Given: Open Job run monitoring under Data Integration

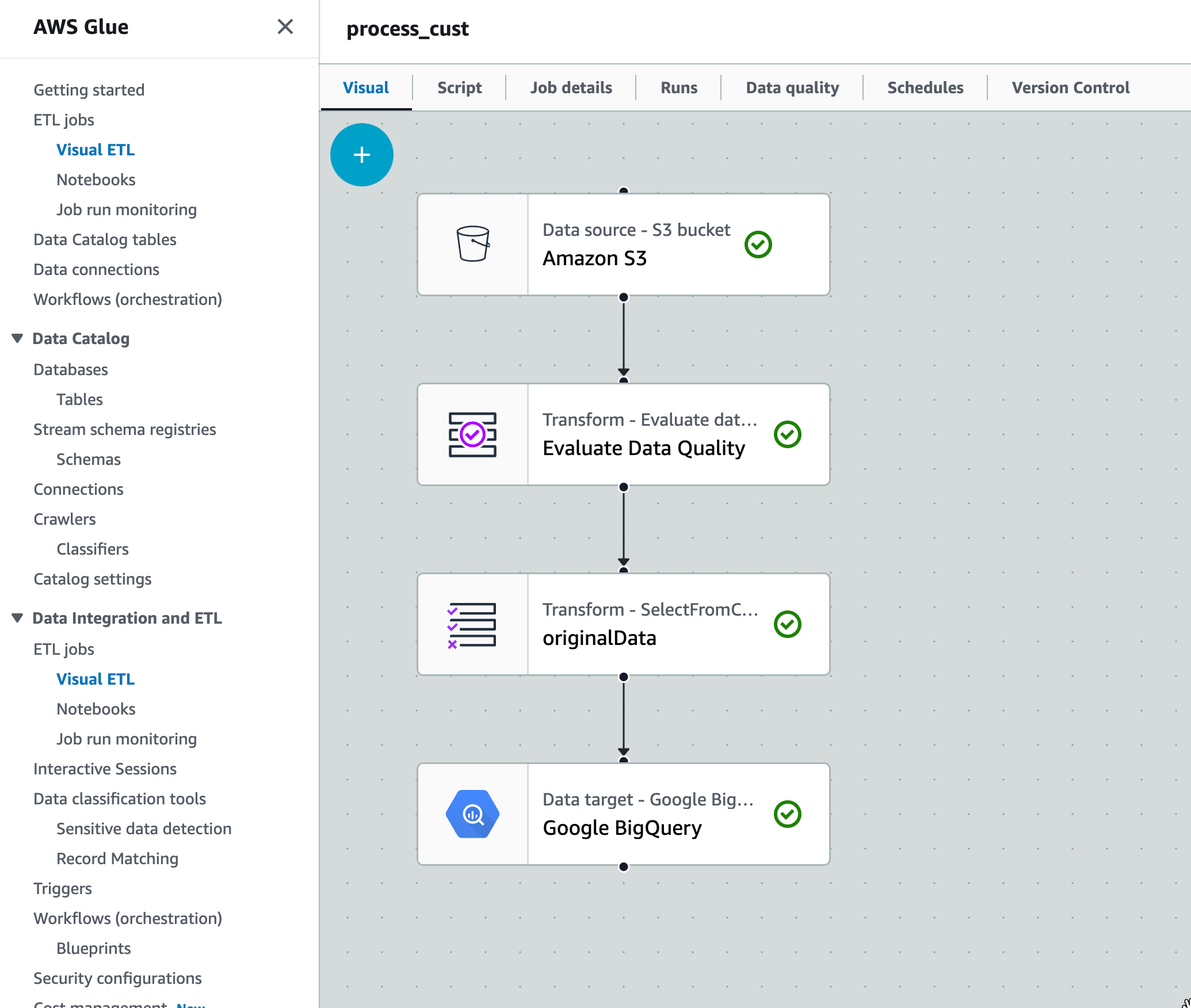Looking at the screenshot, I should click(x=127, y=739).
